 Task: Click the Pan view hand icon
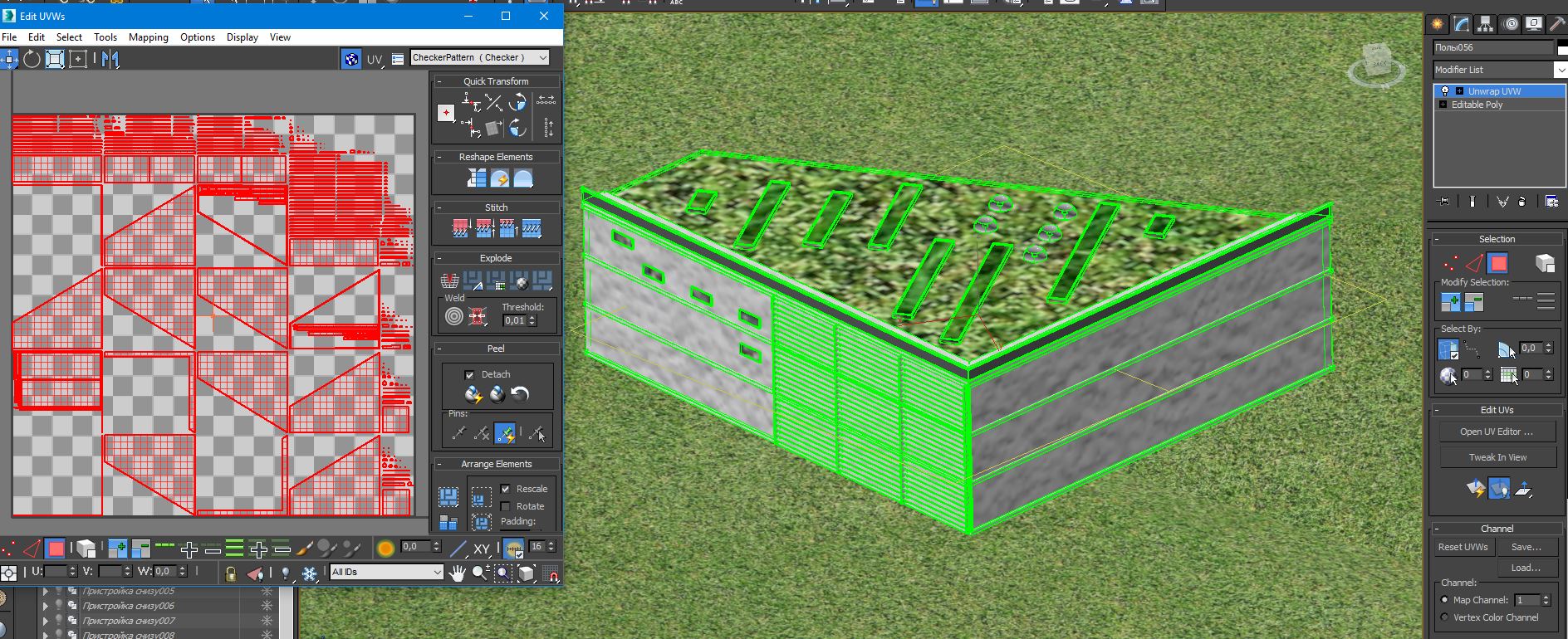click(x=458, y=573)
